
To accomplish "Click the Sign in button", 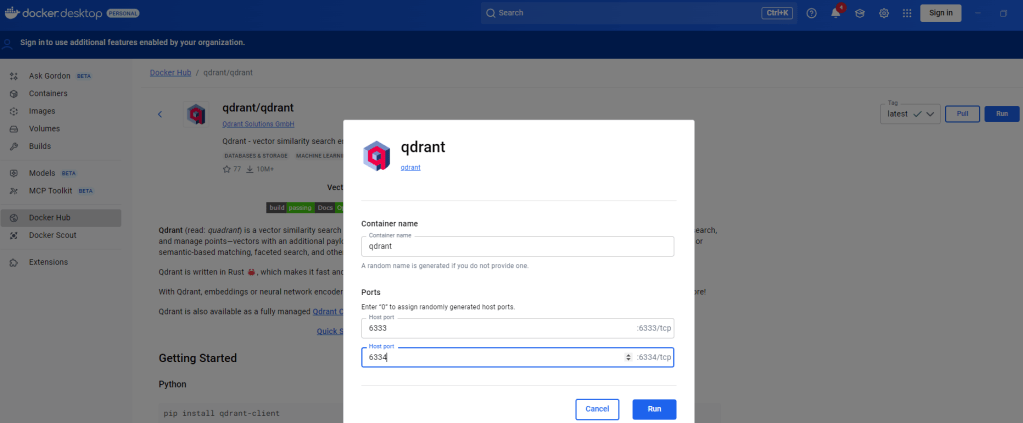I will tap(941, 13).
